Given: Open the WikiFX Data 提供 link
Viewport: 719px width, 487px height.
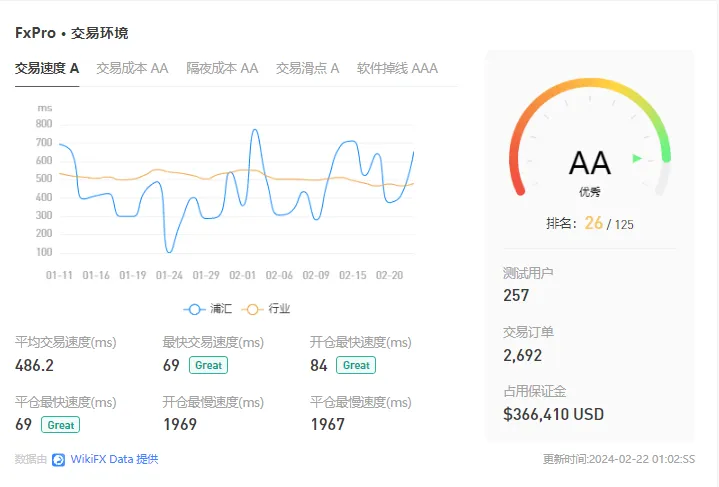Looking at the screenshot, I should (114, 459).
